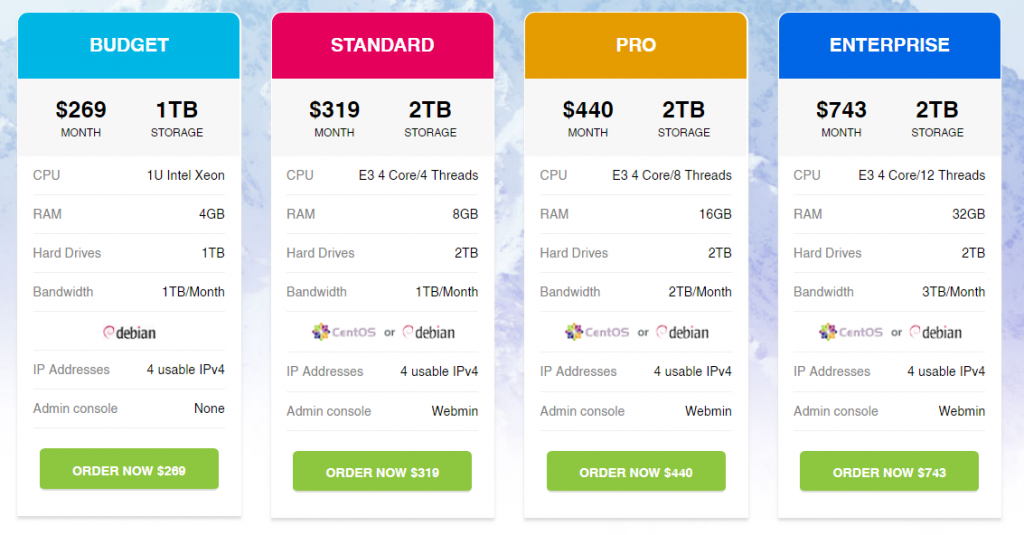1024x535 pixels.
Task: Click the $269 month price in Budget
Action: 81,118
